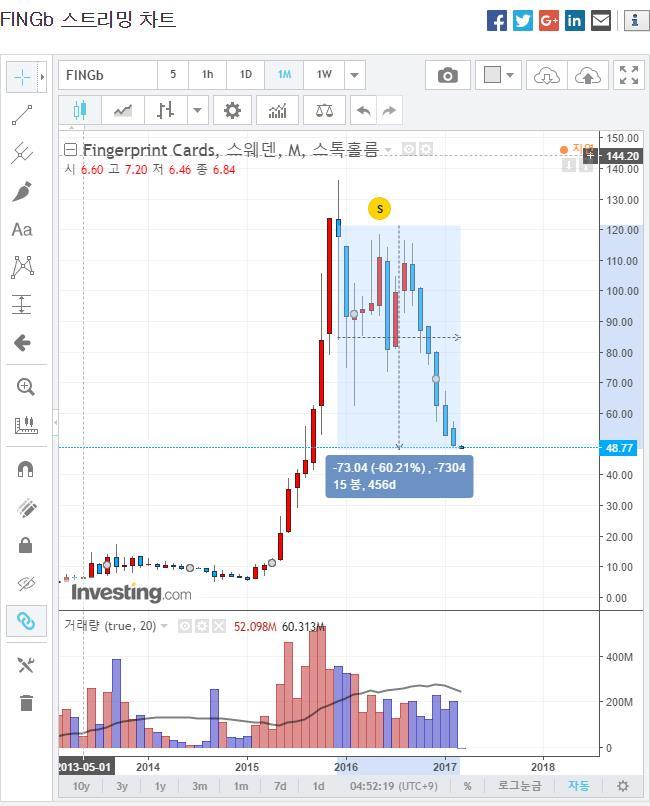Set interval to 1h
The image size is (650, 806).
click(x=208, y=75)
